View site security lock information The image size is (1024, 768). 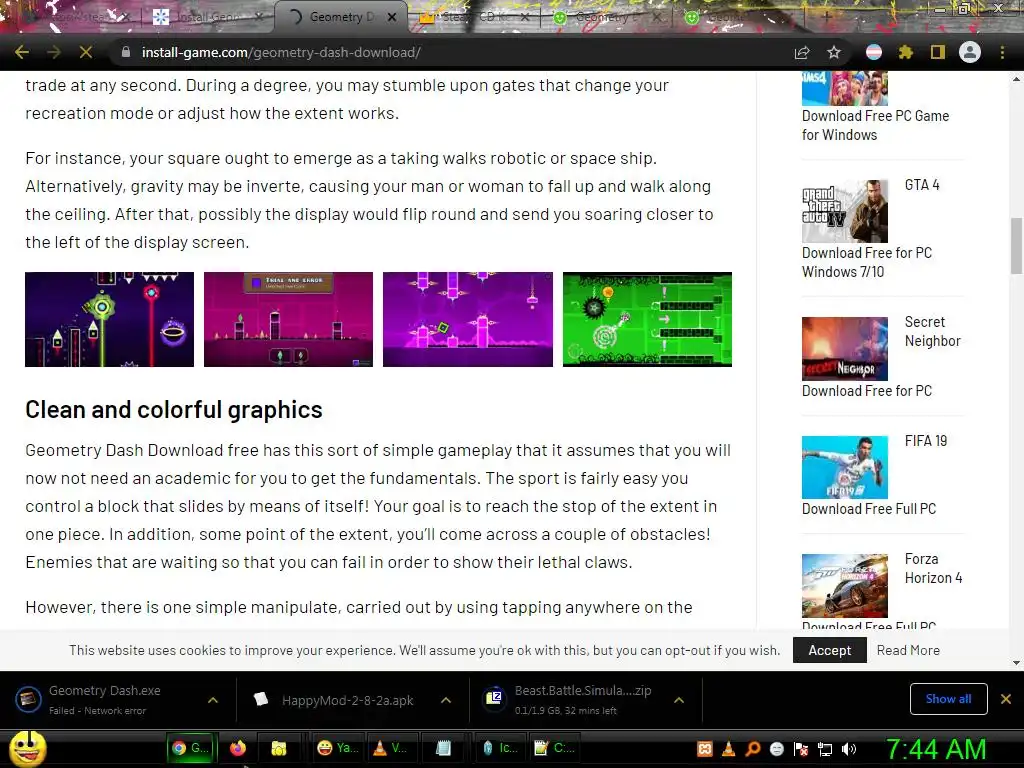125,52
